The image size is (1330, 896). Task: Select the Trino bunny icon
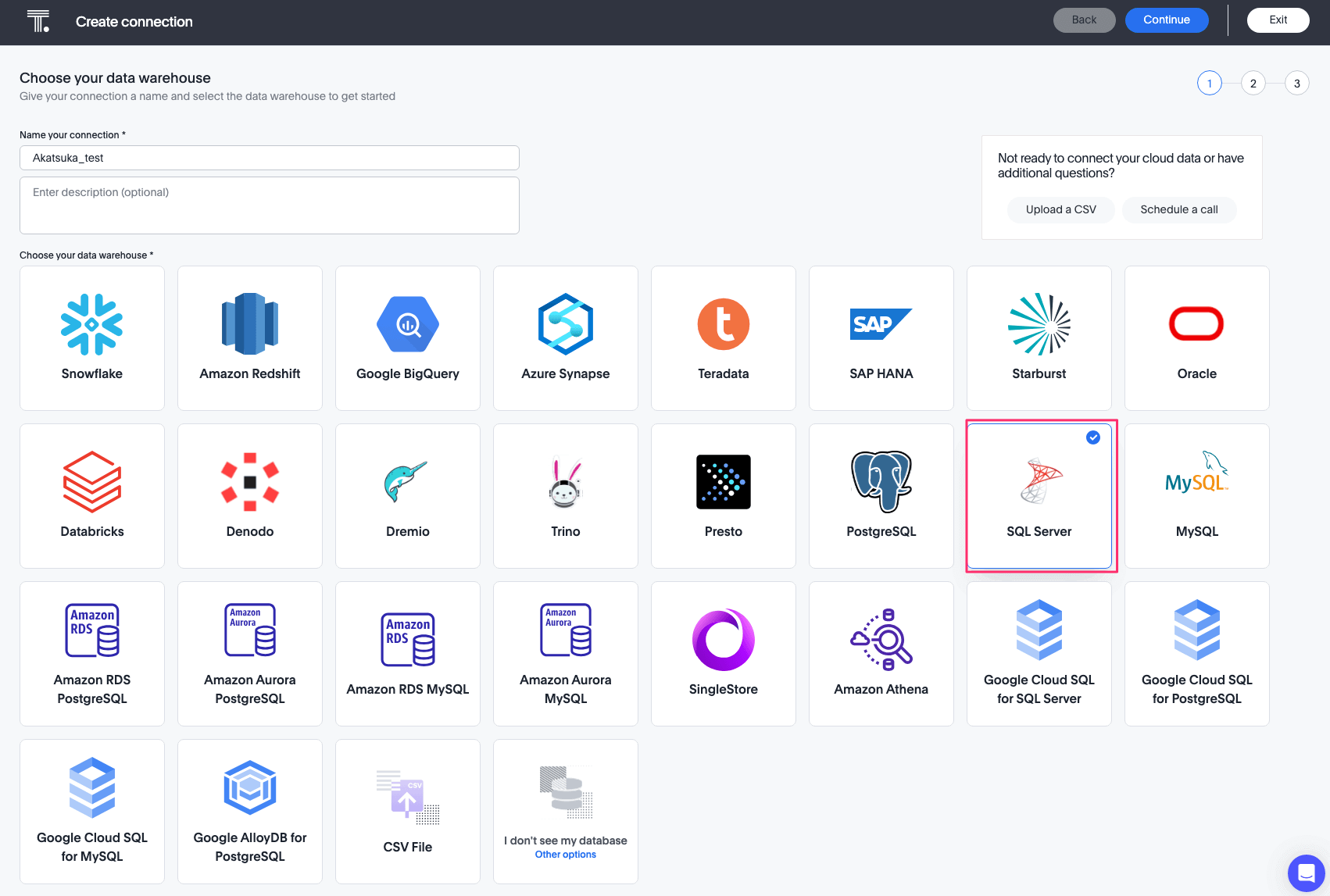566,482
